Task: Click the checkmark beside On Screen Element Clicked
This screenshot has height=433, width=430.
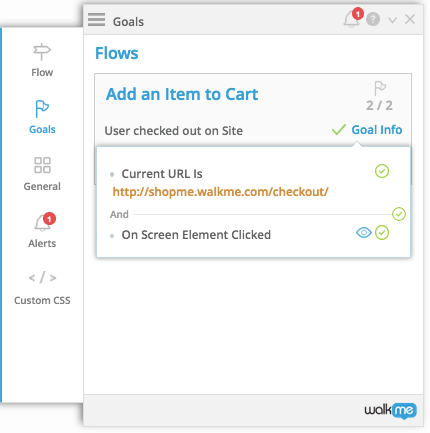Action: click(382, 233)
